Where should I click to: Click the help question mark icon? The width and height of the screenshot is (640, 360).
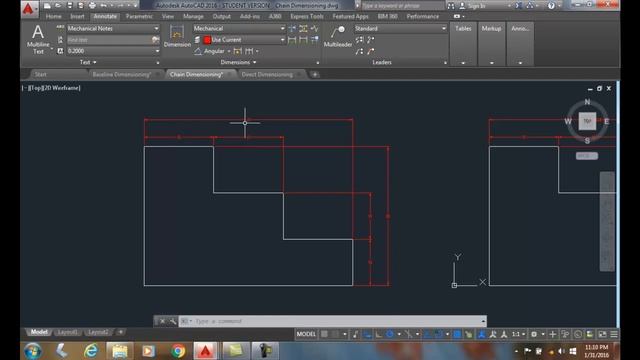click(x=551, y=6)
